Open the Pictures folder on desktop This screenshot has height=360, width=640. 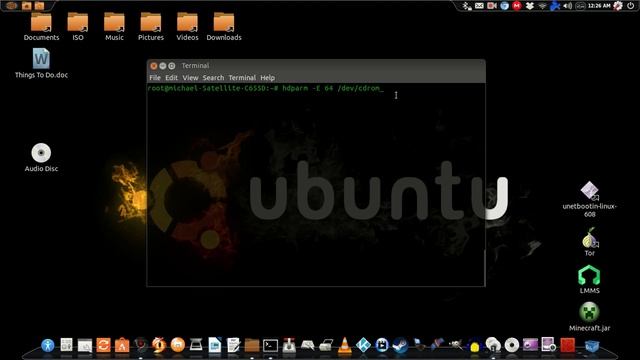click(x=151, y=27)
